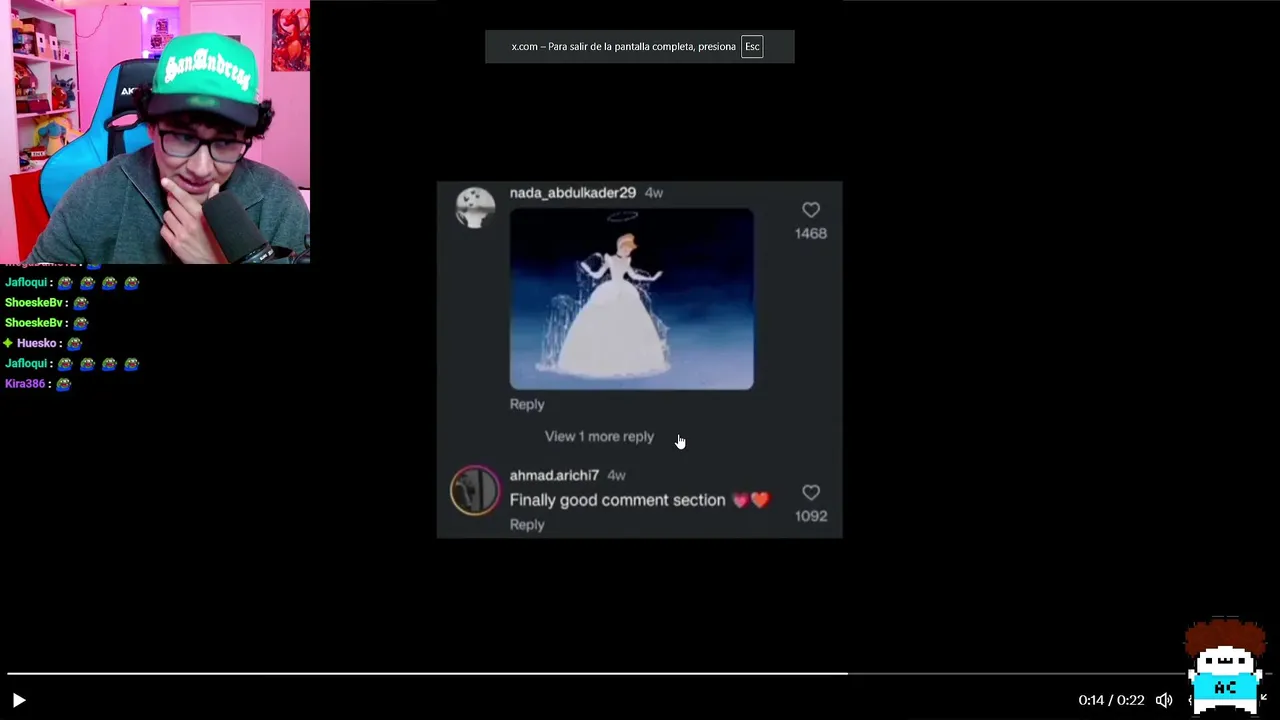Exit fullscreen with the corner arrow icon
The image size is (1280, 720).
coord(1264,698)
